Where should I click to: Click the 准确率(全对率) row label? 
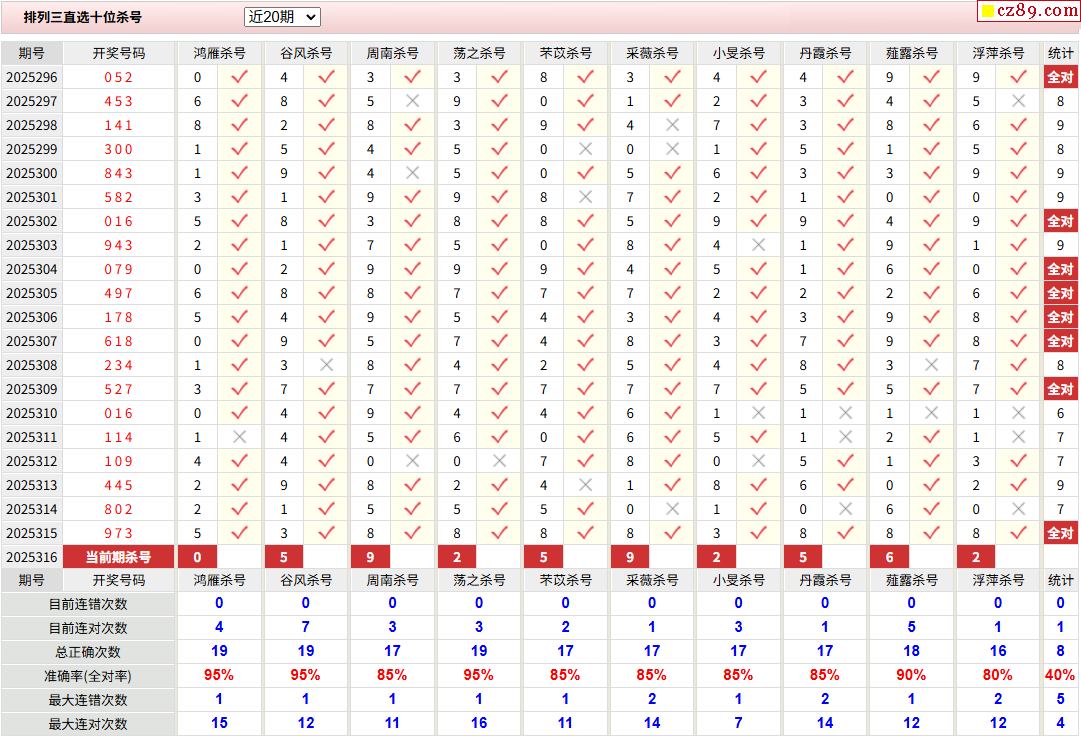tap(88, 677)
